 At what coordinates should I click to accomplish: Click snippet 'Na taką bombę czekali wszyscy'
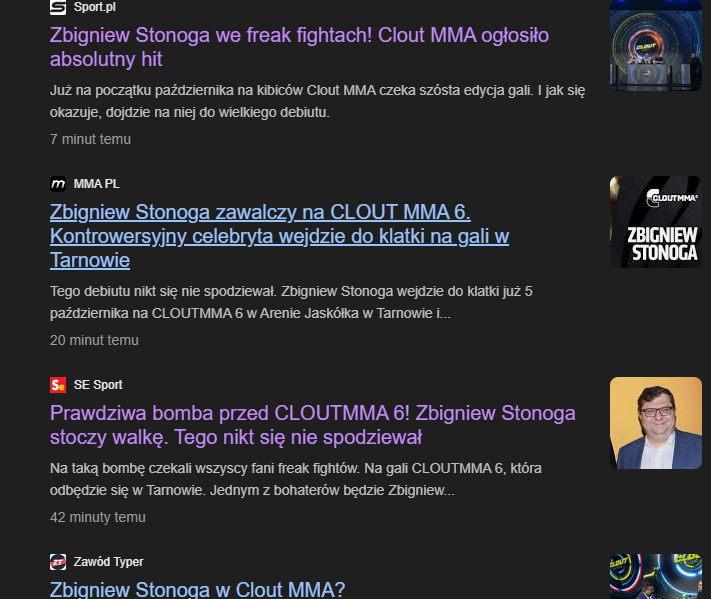click(x=296, y=479)
